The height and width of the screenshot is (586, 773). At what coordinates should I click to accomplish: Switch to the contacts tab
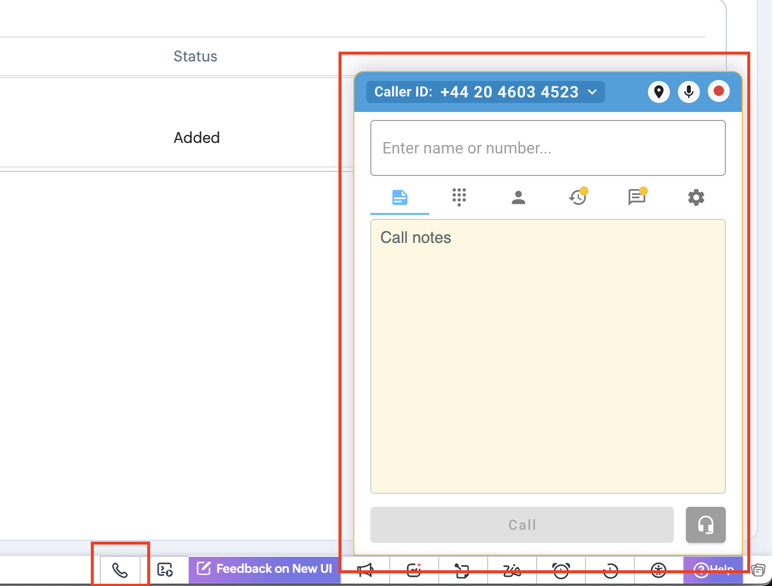tap(518, 198)
